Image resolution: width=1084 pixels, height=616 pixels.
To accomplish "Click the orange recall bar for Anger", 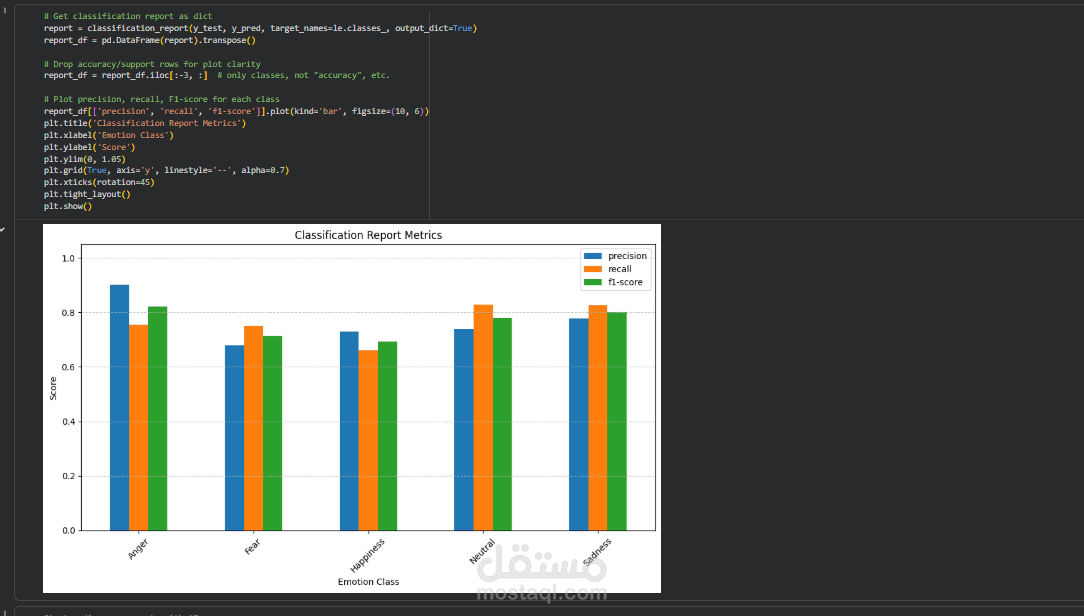I will [x=138, y=427].
